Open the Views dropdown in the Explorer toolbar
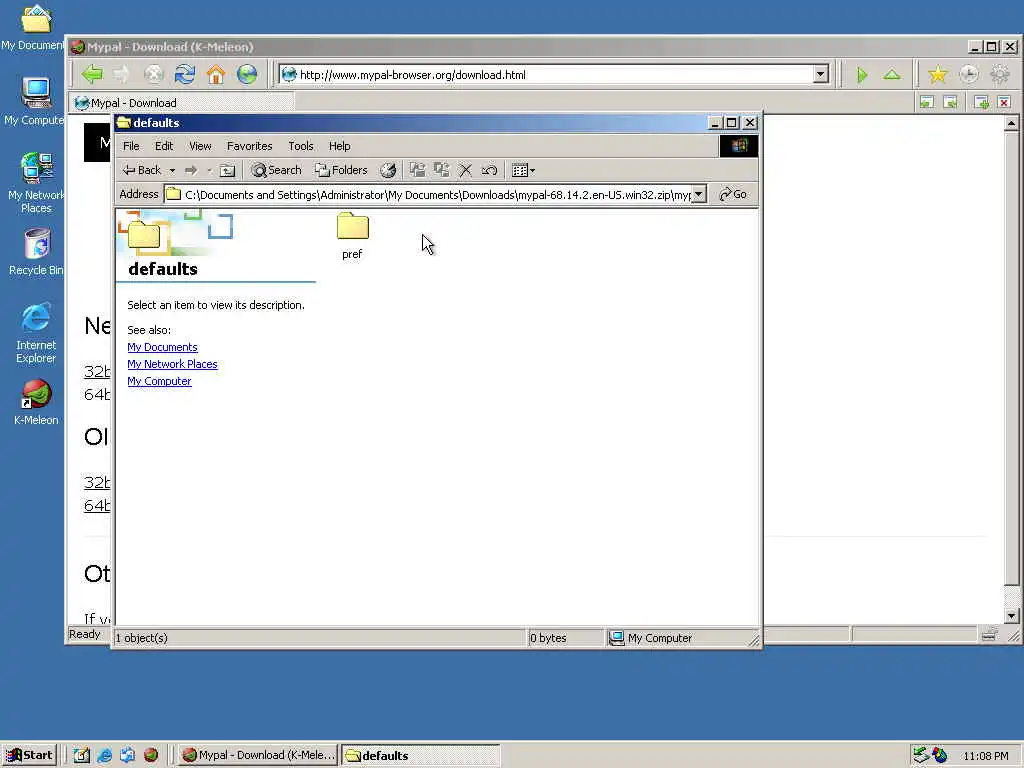Screen dimensions: 1024x768 (524, 170)
